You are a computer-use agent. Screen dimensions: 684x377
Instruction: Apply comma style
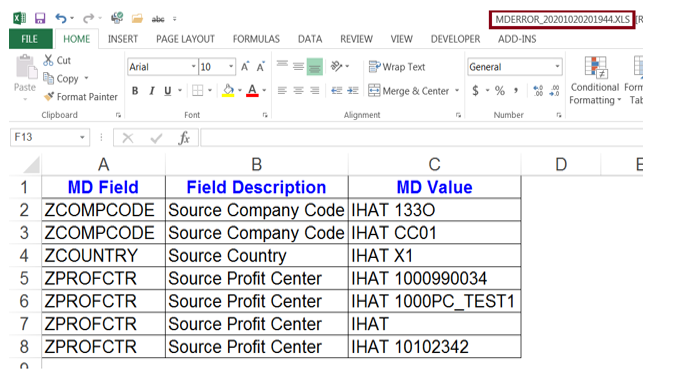point(516,90)
